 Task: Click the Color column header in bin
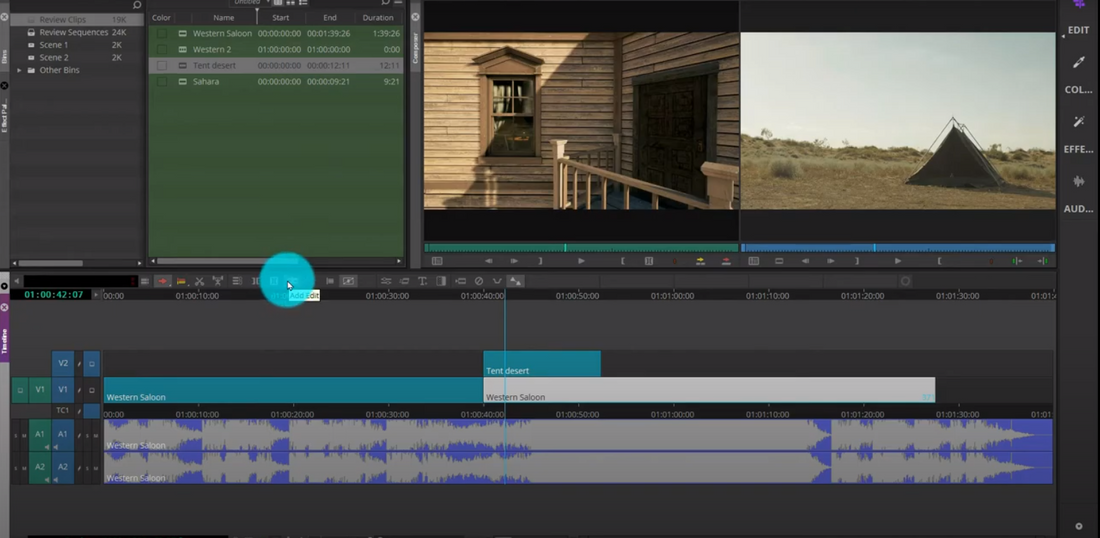pos(161,18)
